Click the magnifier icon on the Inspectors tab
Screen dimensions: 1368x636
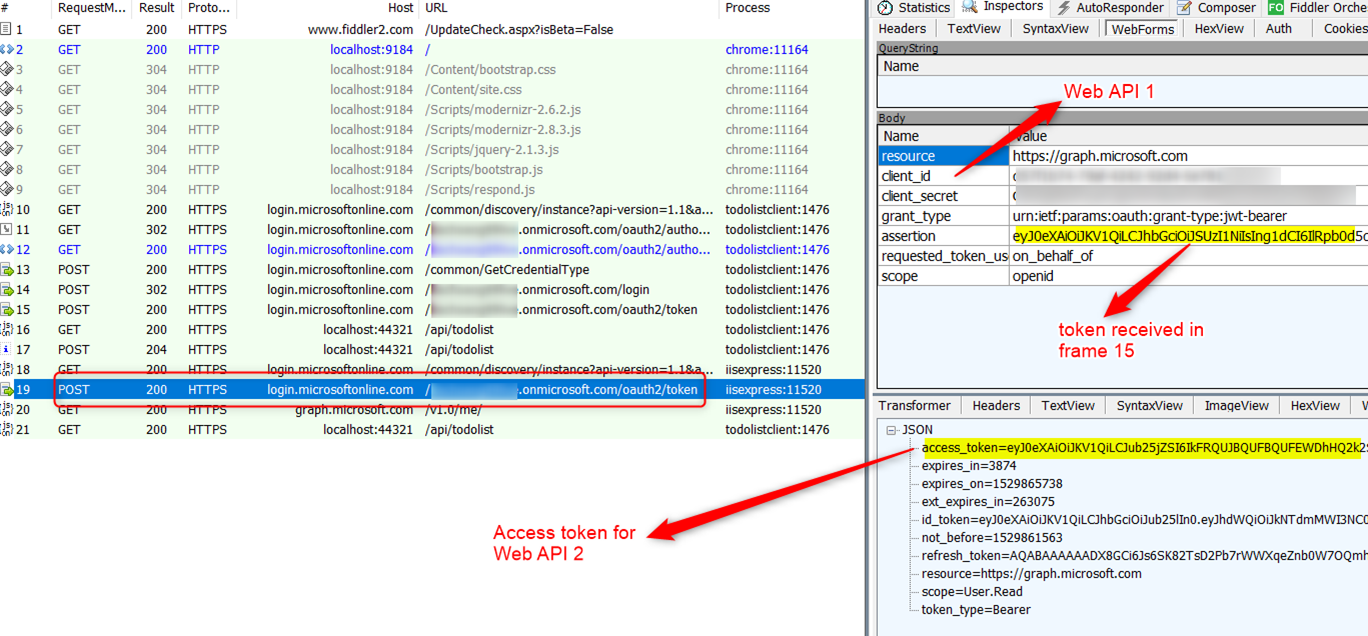969,7
